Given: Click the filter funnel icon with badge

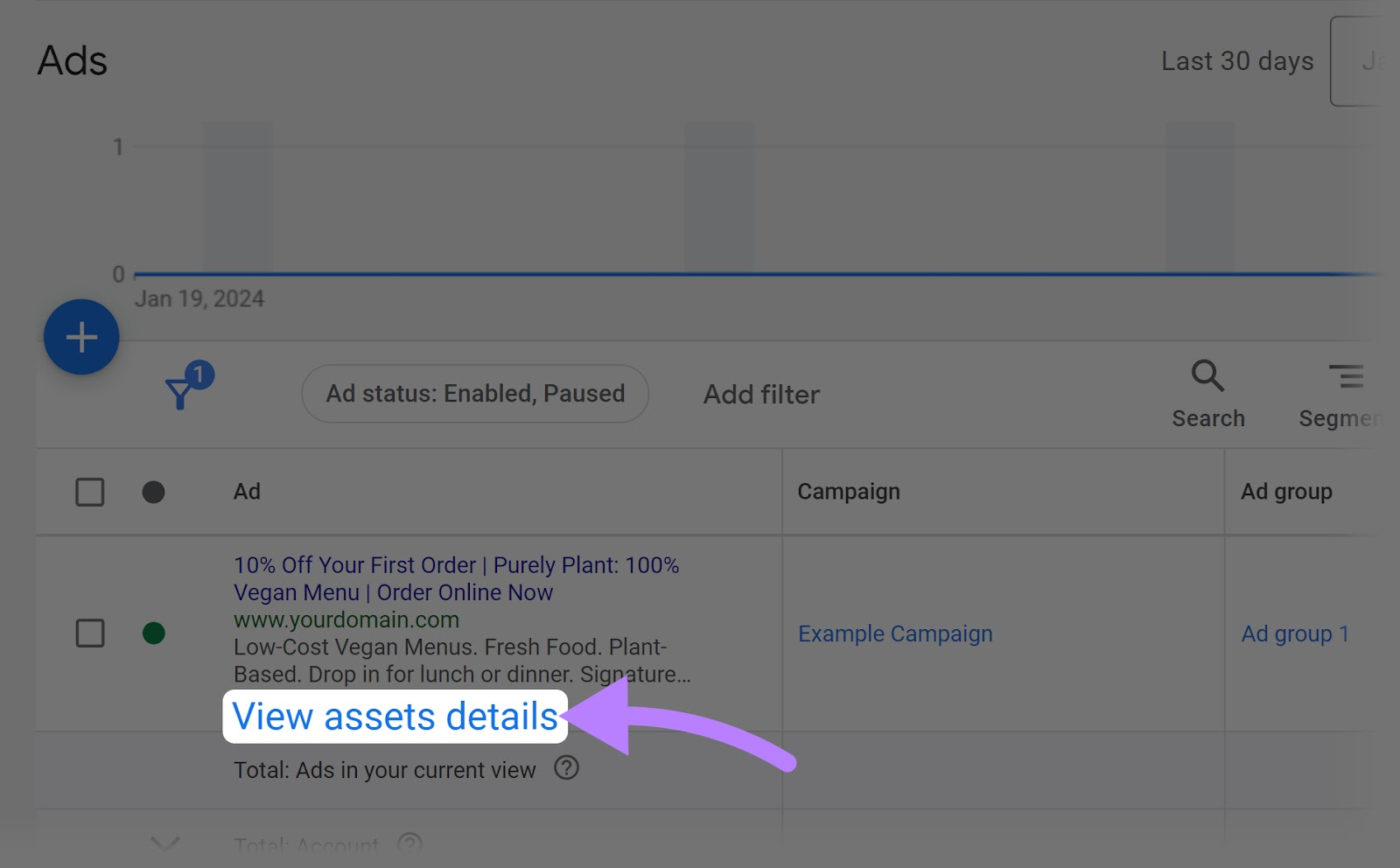Looking at the screenshot, I should [x=182, y=393].
